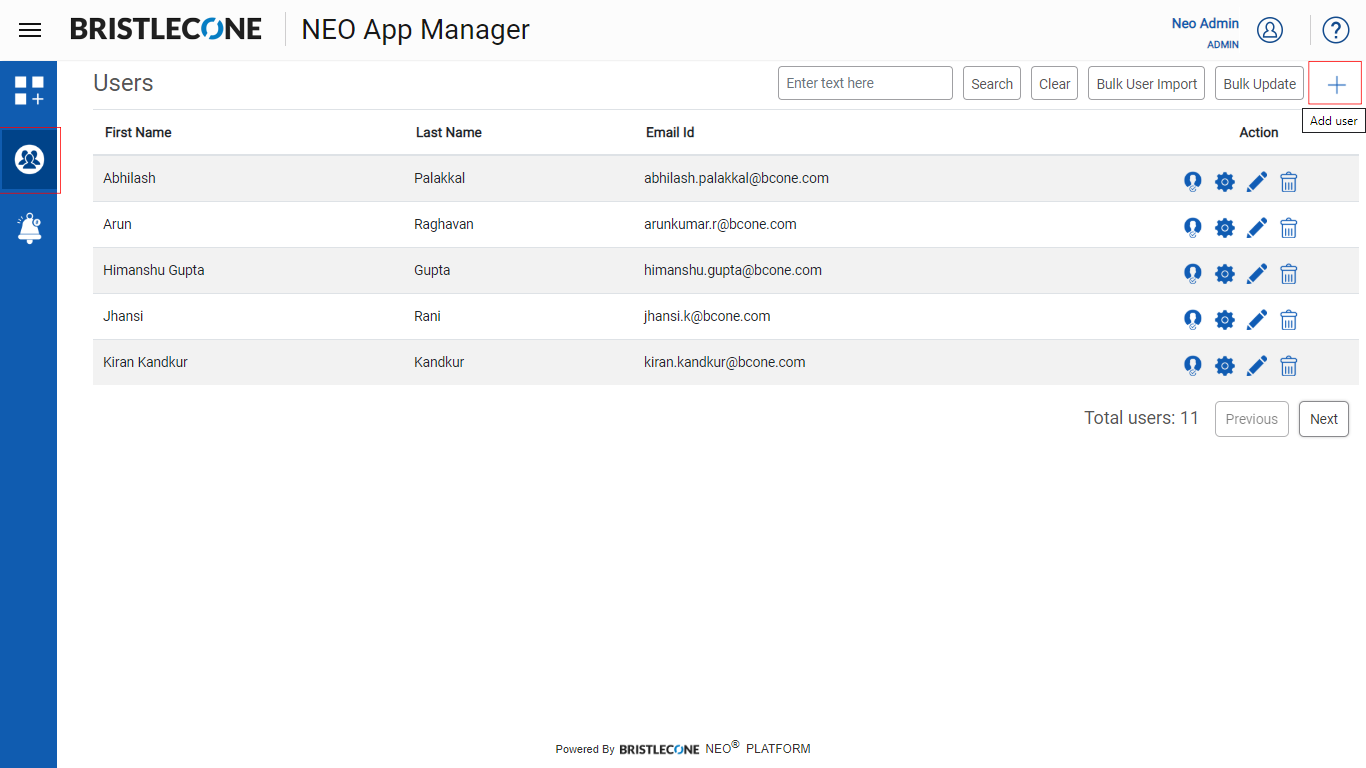The width and height of the screenshot is (1366, 768).
Task: Click the Email Id column header
Action: 670,132
